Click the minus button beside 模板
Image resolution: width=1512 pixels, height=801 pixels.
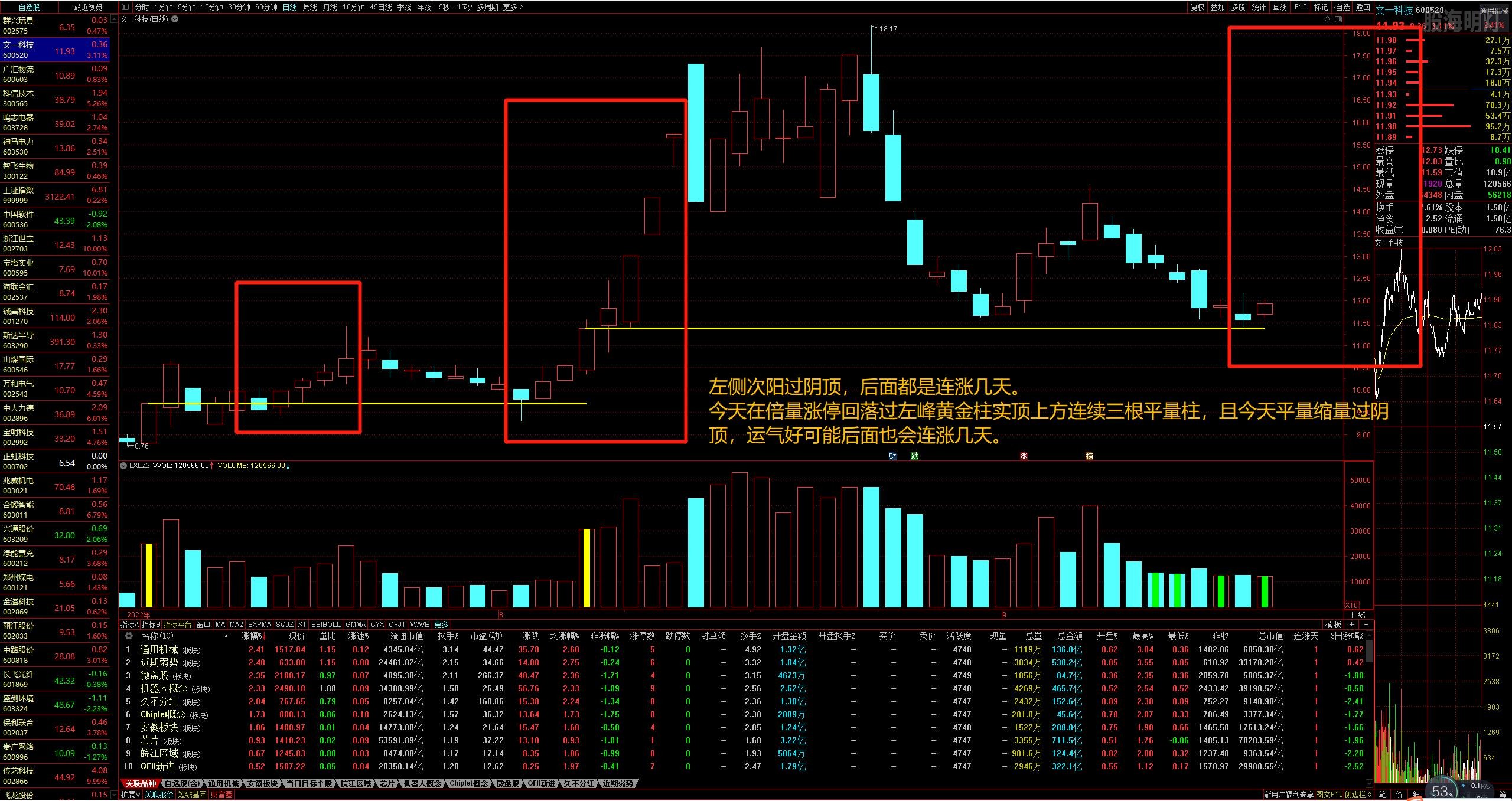click(x=1366, y=624)
